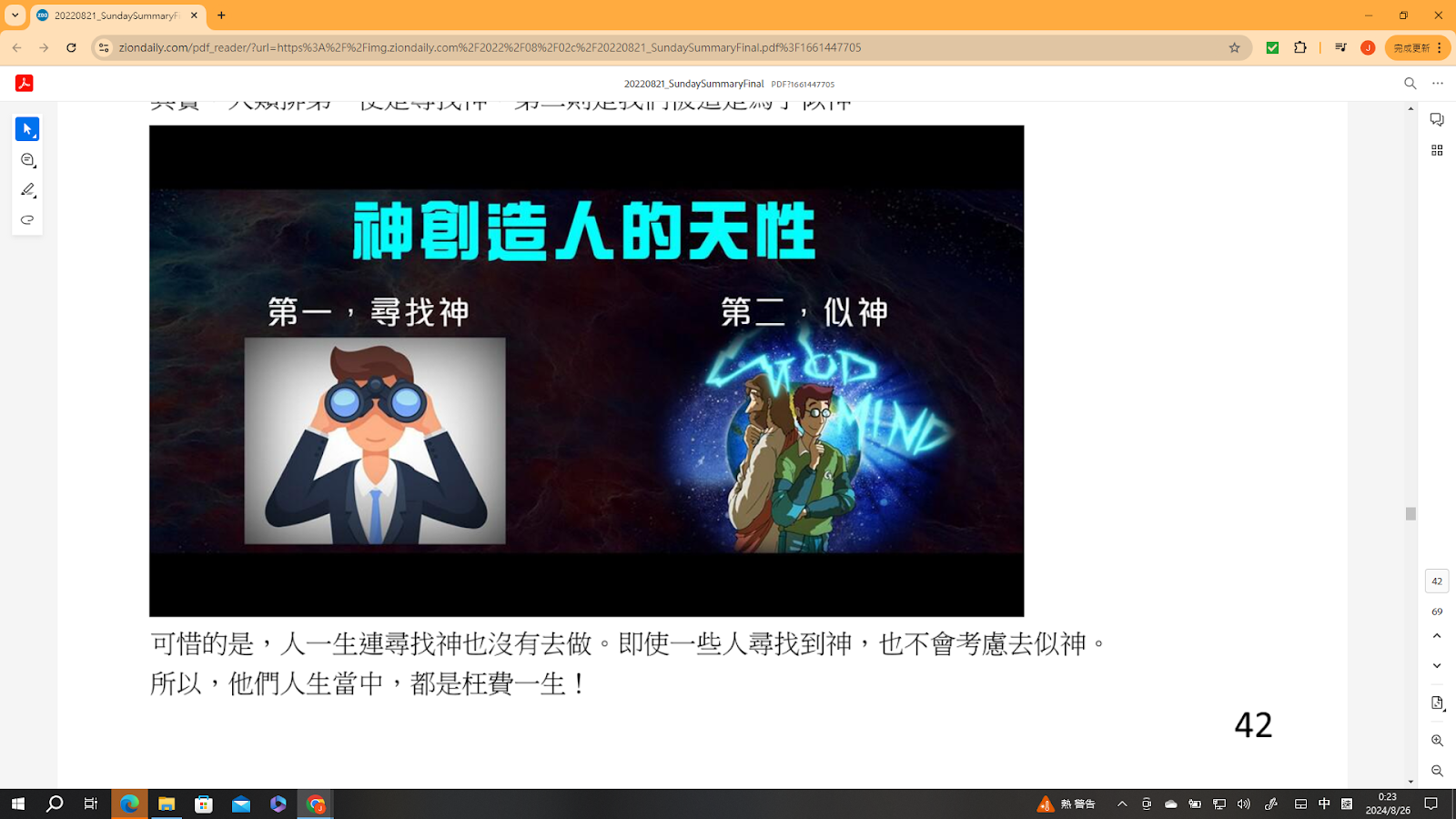Bookmark this page with star
This screenshot has height=819, width=1456.
point(1235,47)
